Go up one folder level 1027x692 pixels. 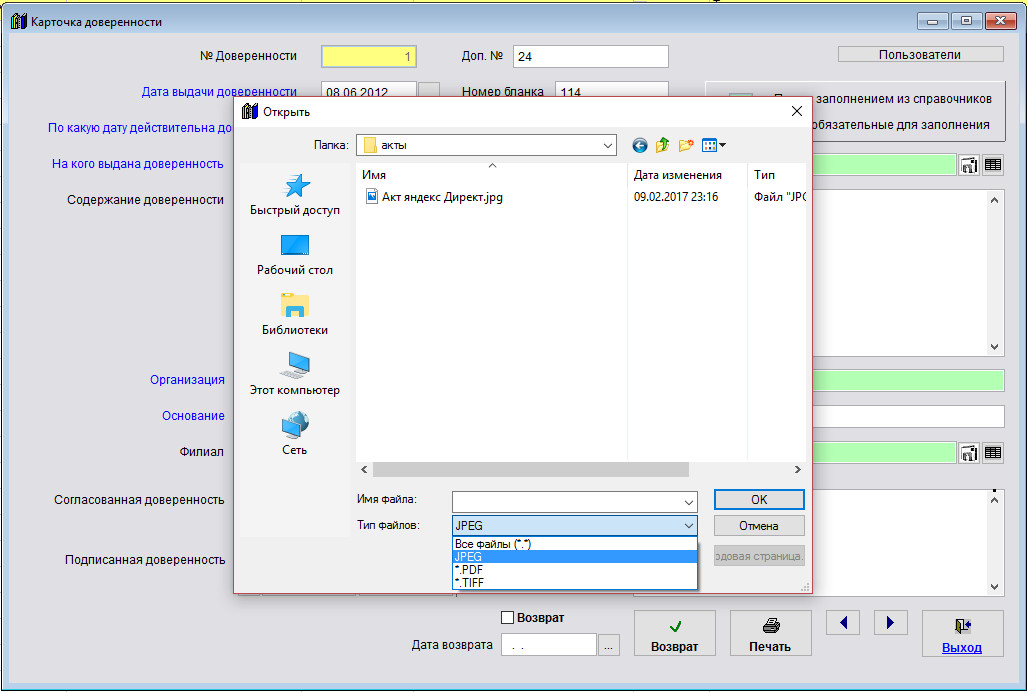click(662, 145)
